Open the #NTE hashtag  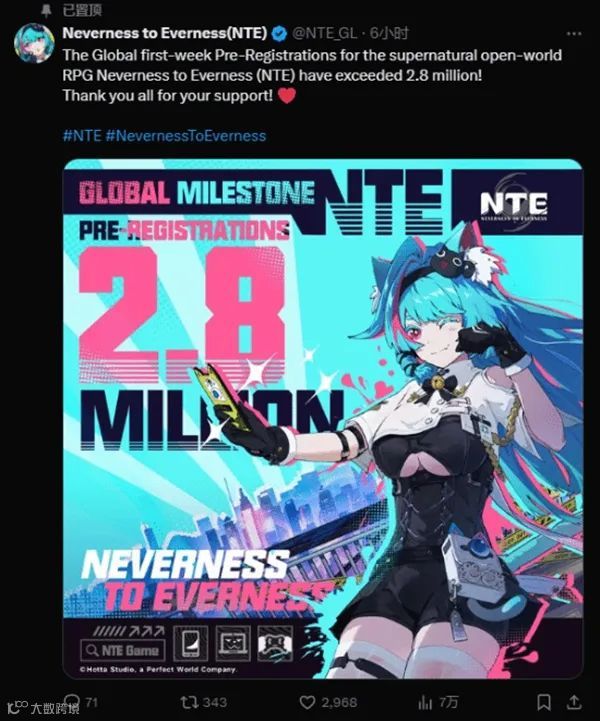82,136
